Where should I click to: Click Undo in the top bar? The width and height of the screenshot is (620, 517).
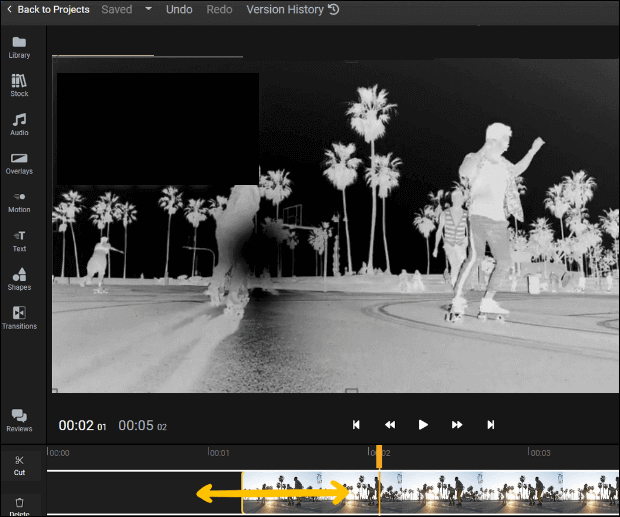coord(179,9)
